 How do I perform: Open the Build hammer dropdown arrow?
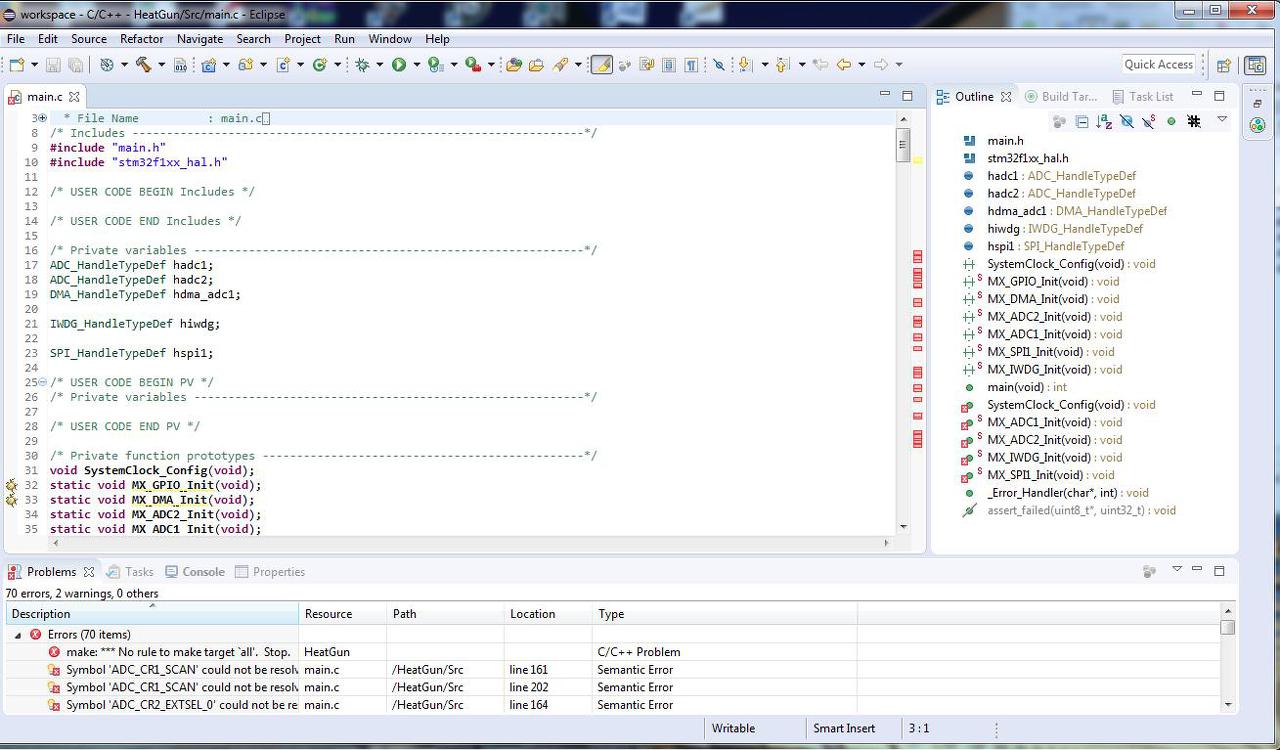coord(160,65)
